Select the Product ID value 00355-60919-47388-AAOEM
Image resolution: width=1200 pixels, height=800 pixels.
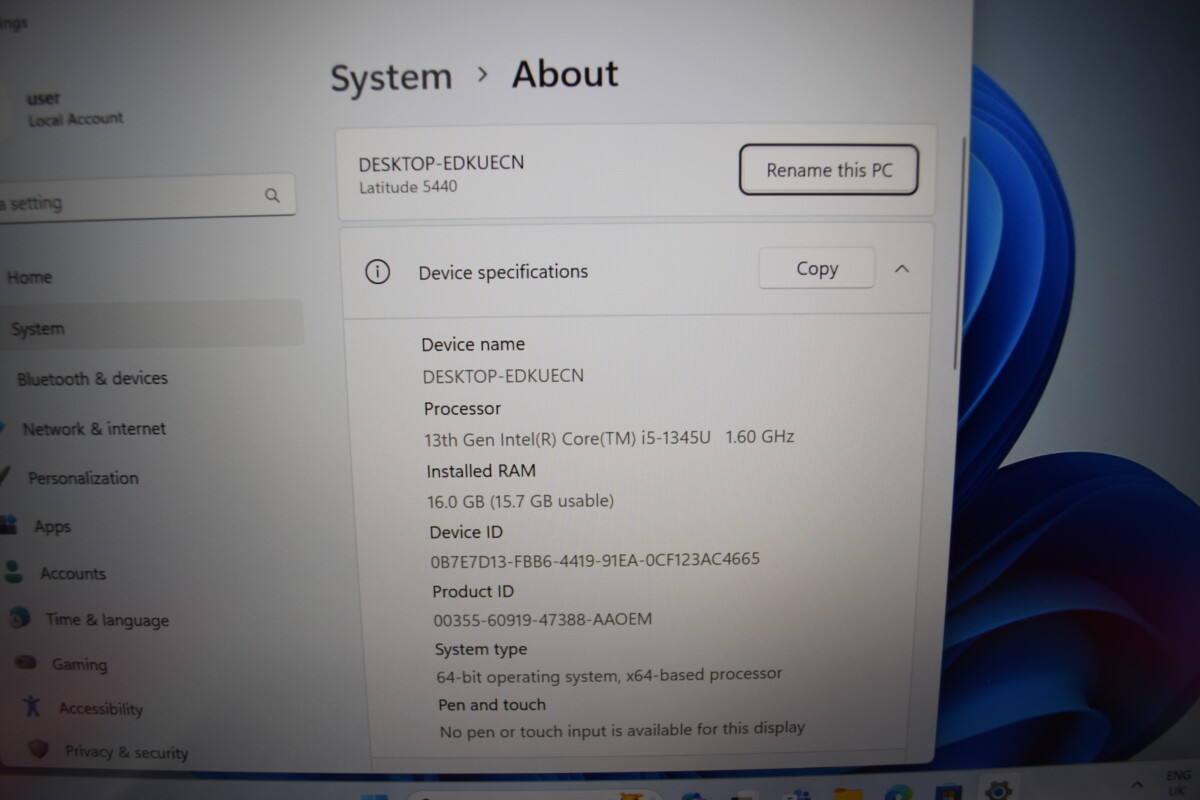point(542,619)
